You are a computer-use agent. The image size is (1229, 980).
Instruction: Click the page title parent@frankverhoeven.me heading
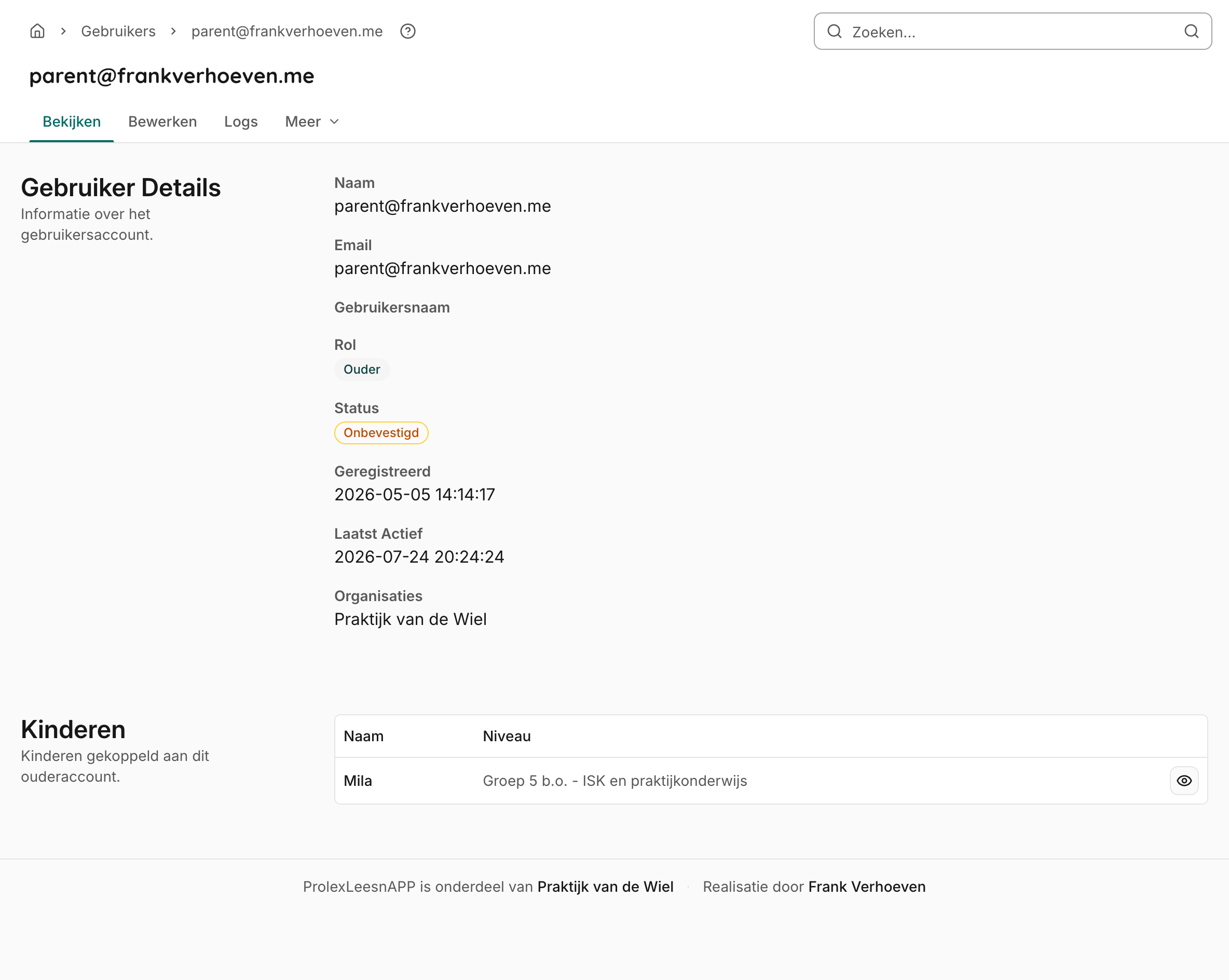pyautogui.click(x=172, y=76)
